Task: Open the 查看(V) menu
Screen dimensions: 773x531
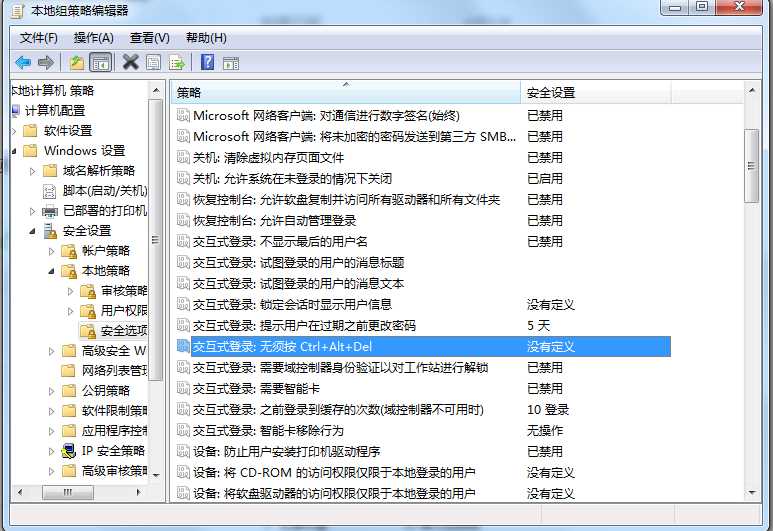Action: [149, 38]
